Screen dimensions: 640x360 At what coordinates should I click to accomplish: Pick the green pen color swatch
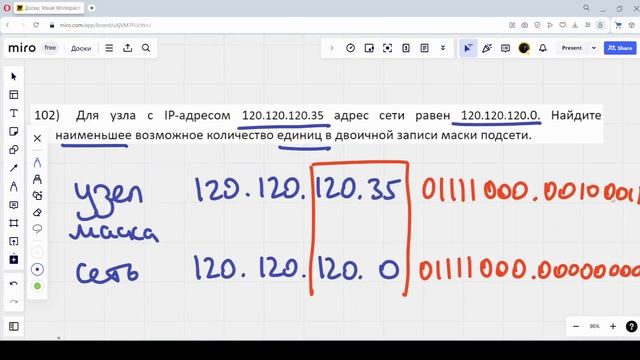[37, 286]
